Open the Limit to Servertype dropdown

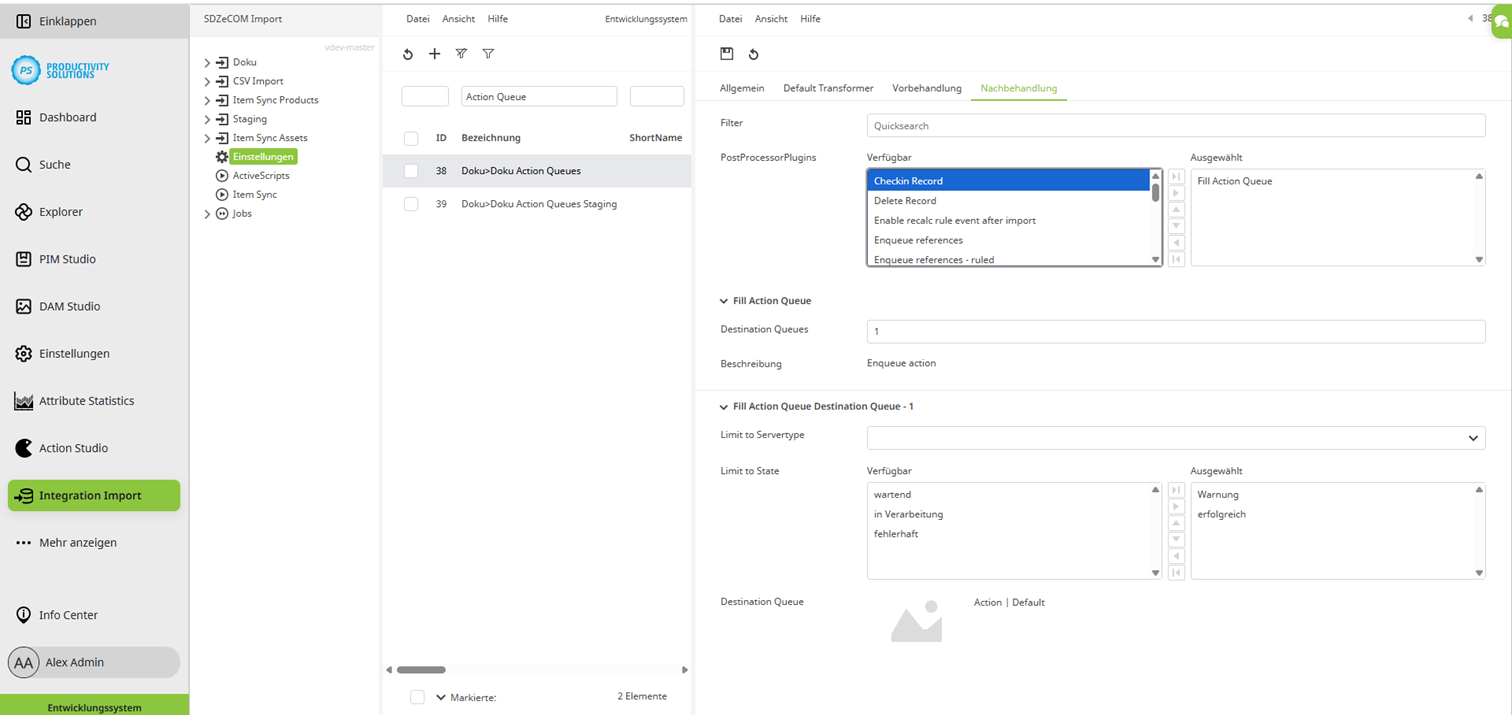click(x=1176, y=437)
